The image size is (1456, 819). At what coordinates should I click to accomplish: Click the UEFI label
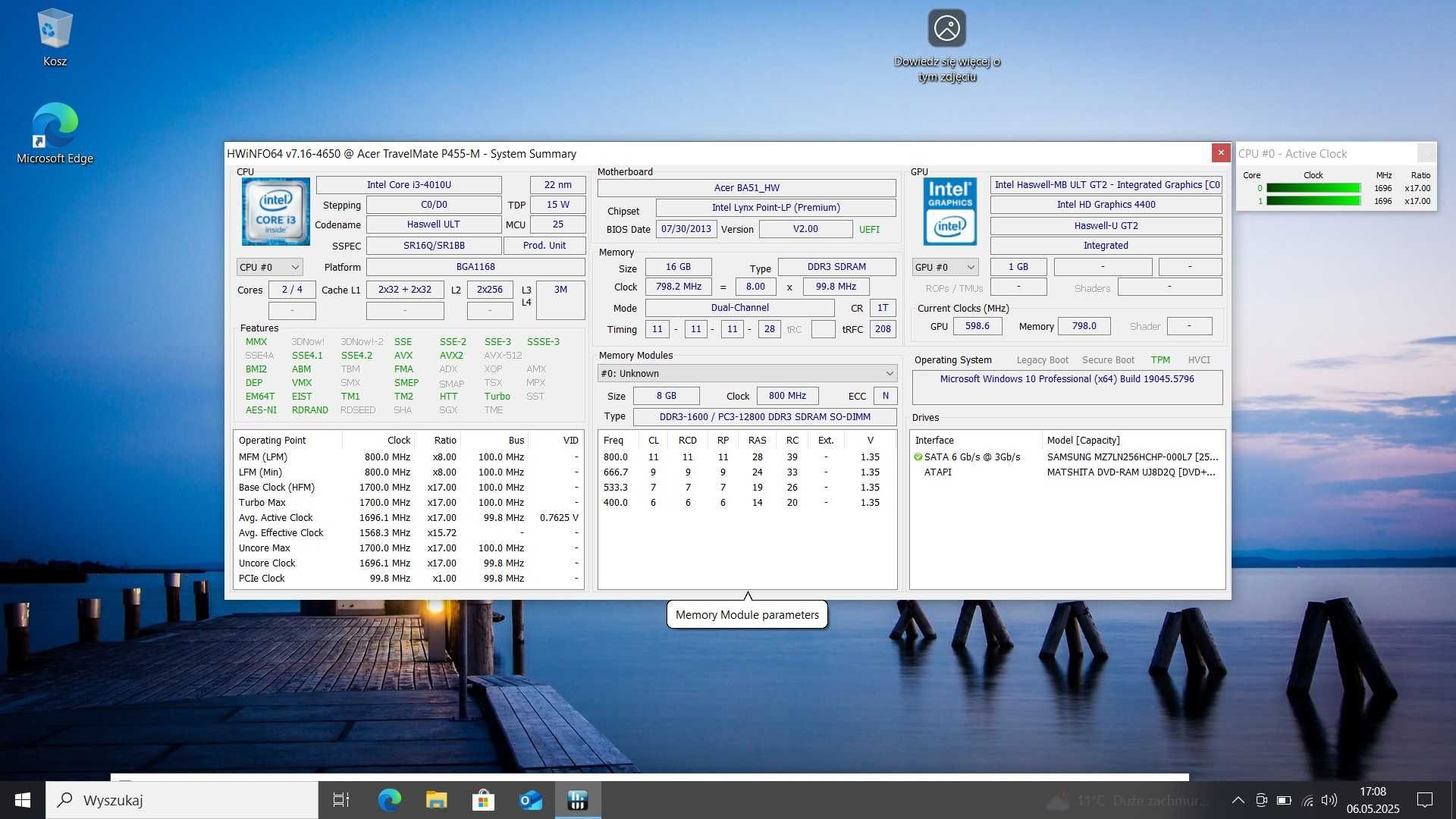pyautogui.click(x=869, y=229)
